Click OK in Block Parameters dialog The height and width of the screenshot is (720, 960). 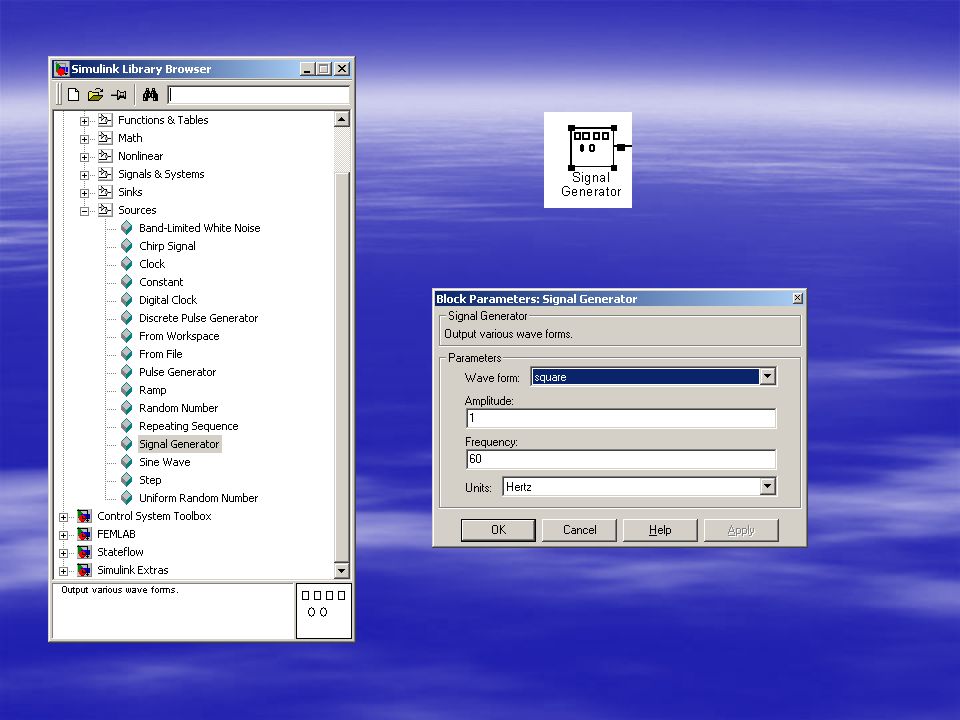pos(498,530)
